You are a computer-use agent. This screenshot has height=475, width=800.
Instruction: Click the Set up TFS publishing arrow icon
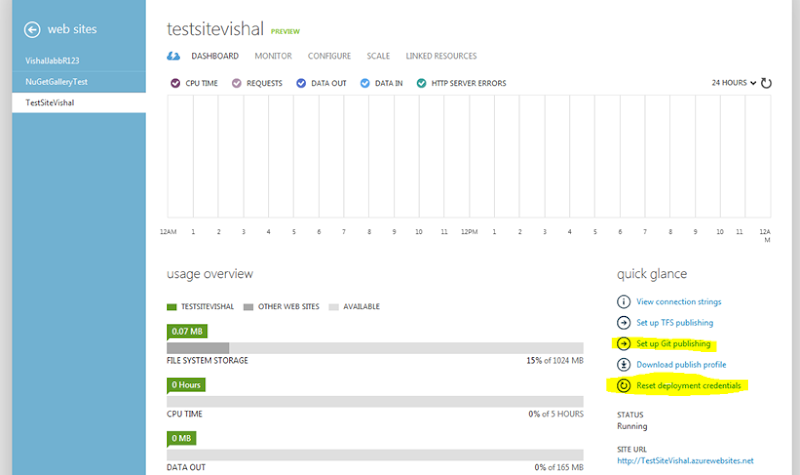coord(624,322)
